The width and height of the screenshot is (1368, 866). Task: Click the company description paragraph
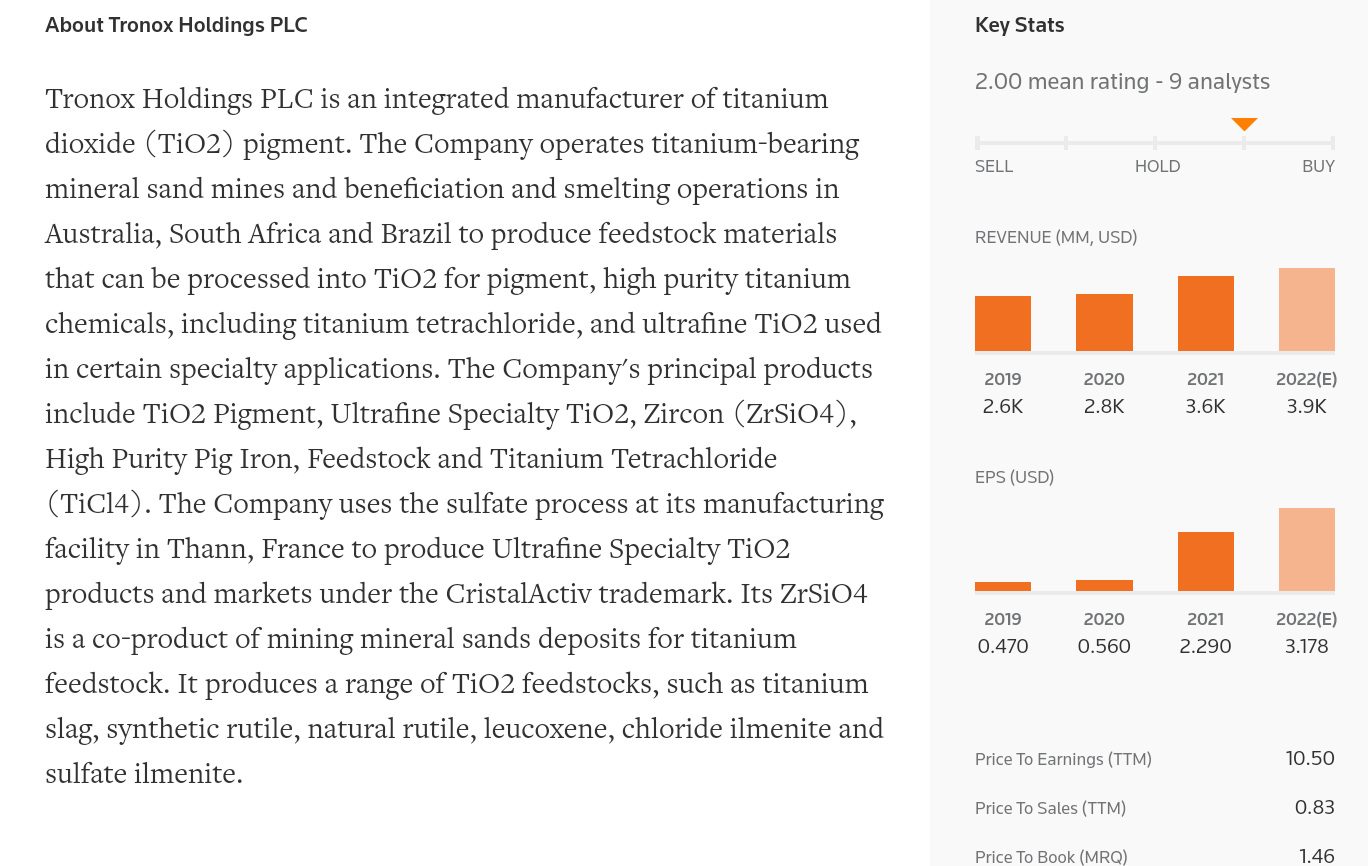pyautogui.click(x=464, y=436)
